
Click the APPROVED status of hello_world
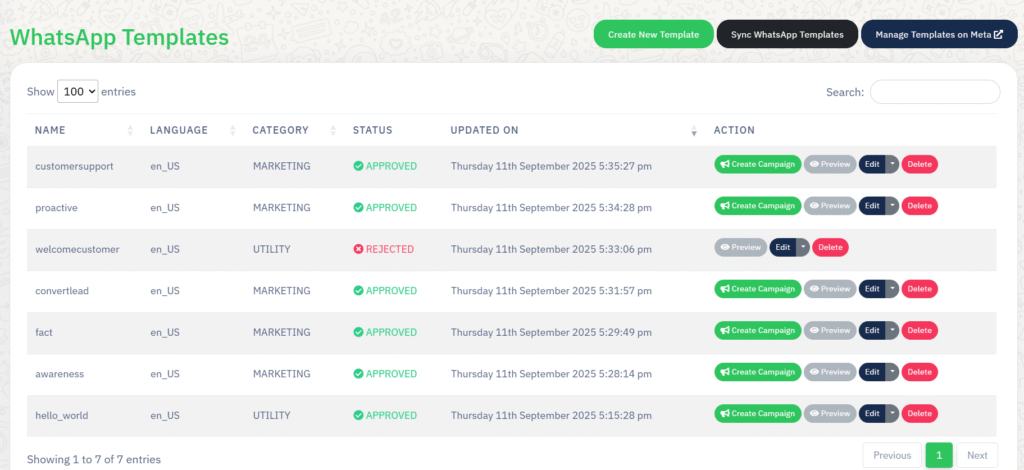[x=385, y=415]
